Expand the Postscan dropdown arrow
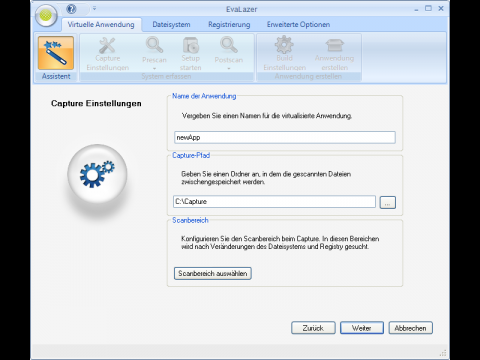 pos(229,69)
